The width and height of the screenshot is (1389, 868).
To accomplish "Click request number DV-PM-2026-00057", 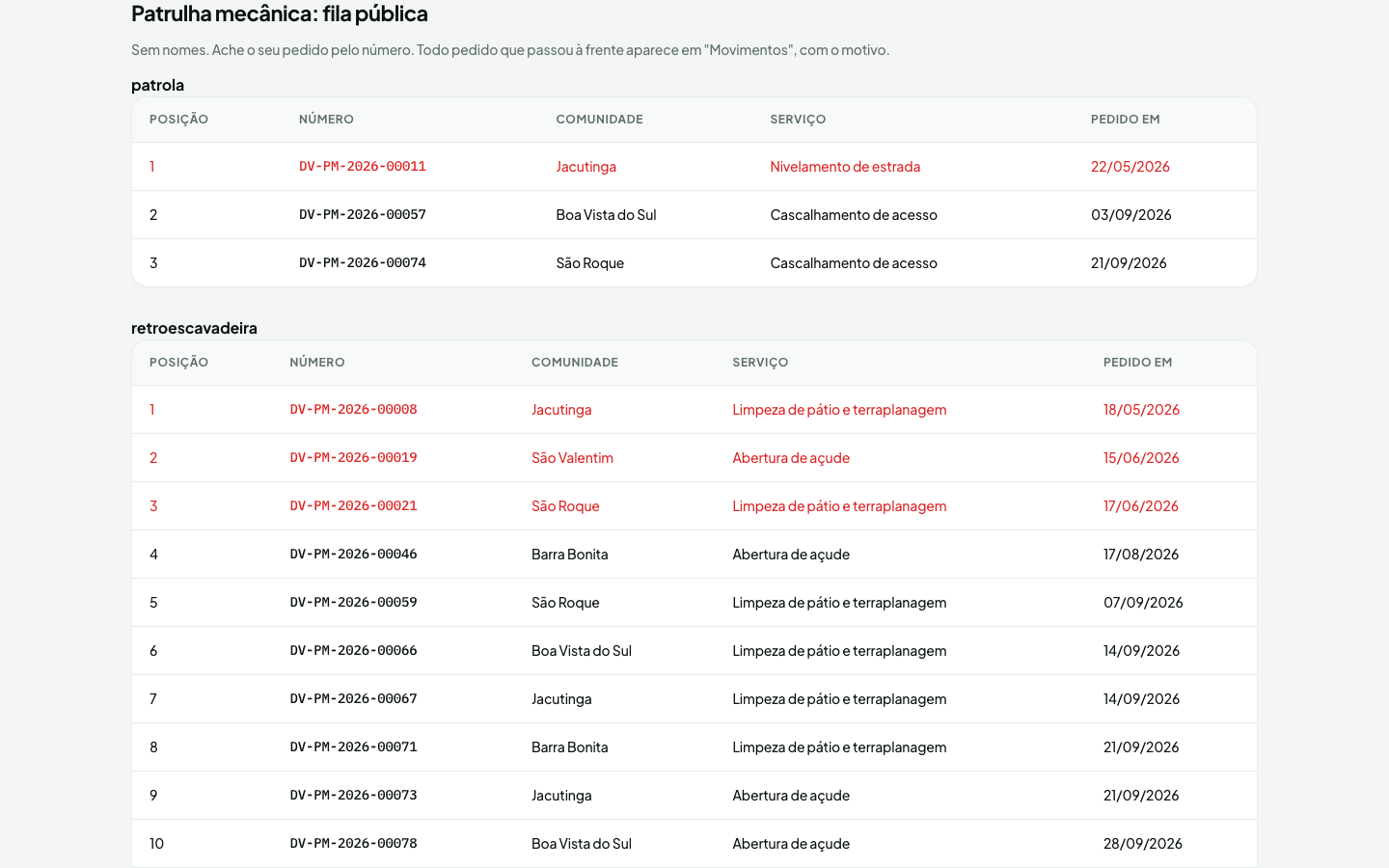I will point(363,214).
